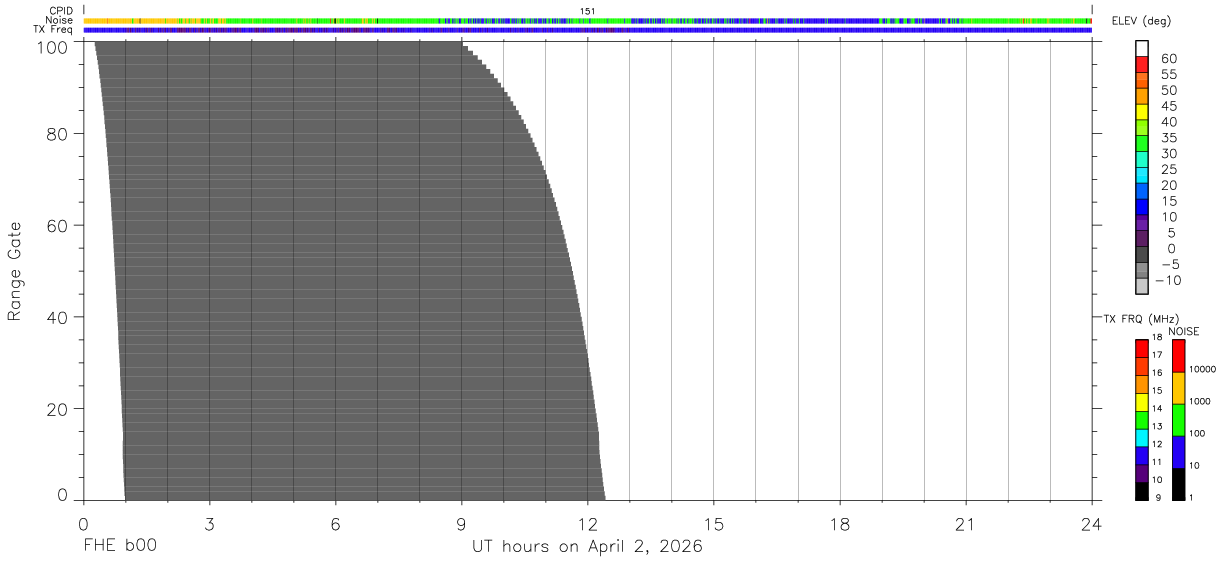
Task: Click the 24 tick on the UT hours axis
Action: [1091, 524]
